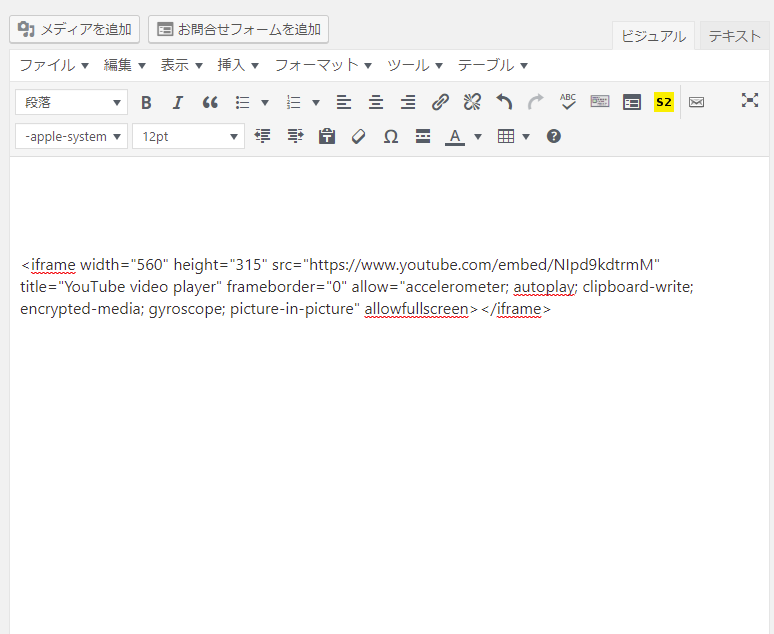Apply numbered list formatting

click(x=293, y=103)
